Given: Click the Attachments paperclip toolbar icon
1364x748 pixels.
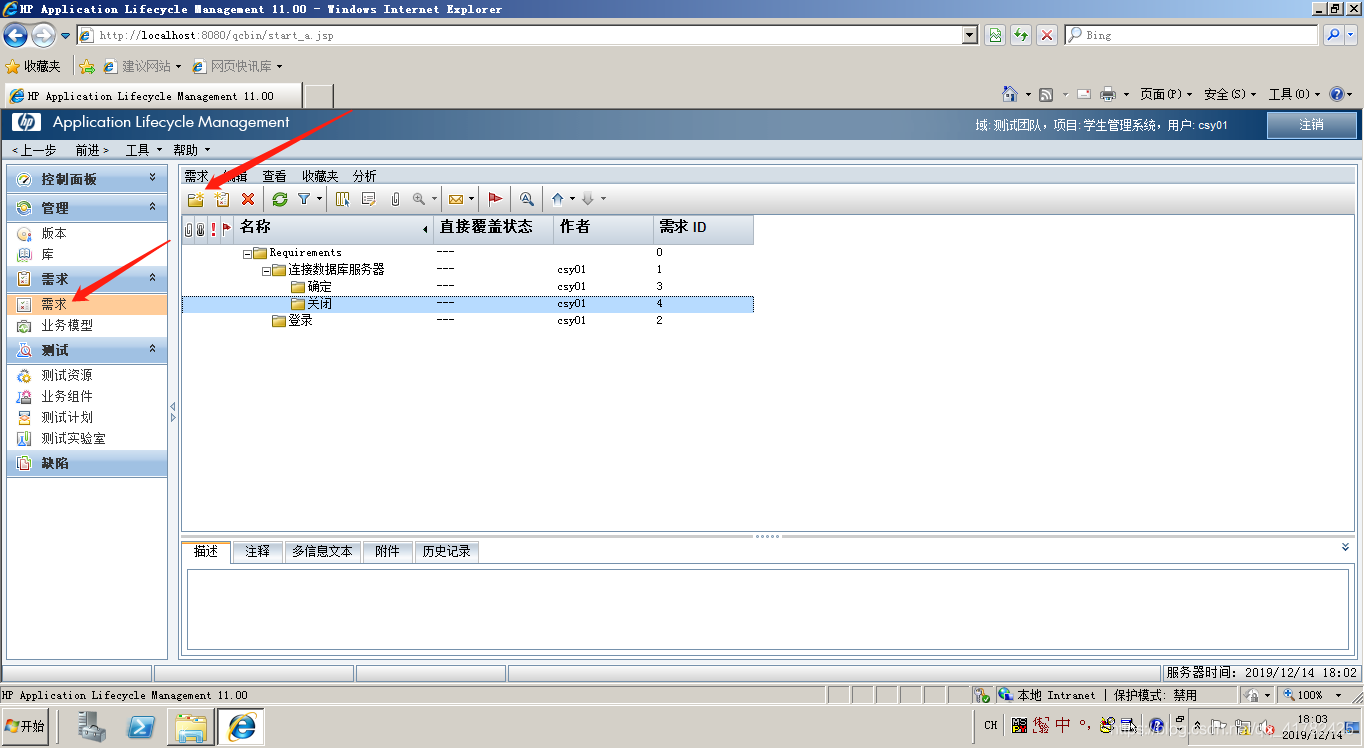Looking at the screenshot, I should point(395,199).
